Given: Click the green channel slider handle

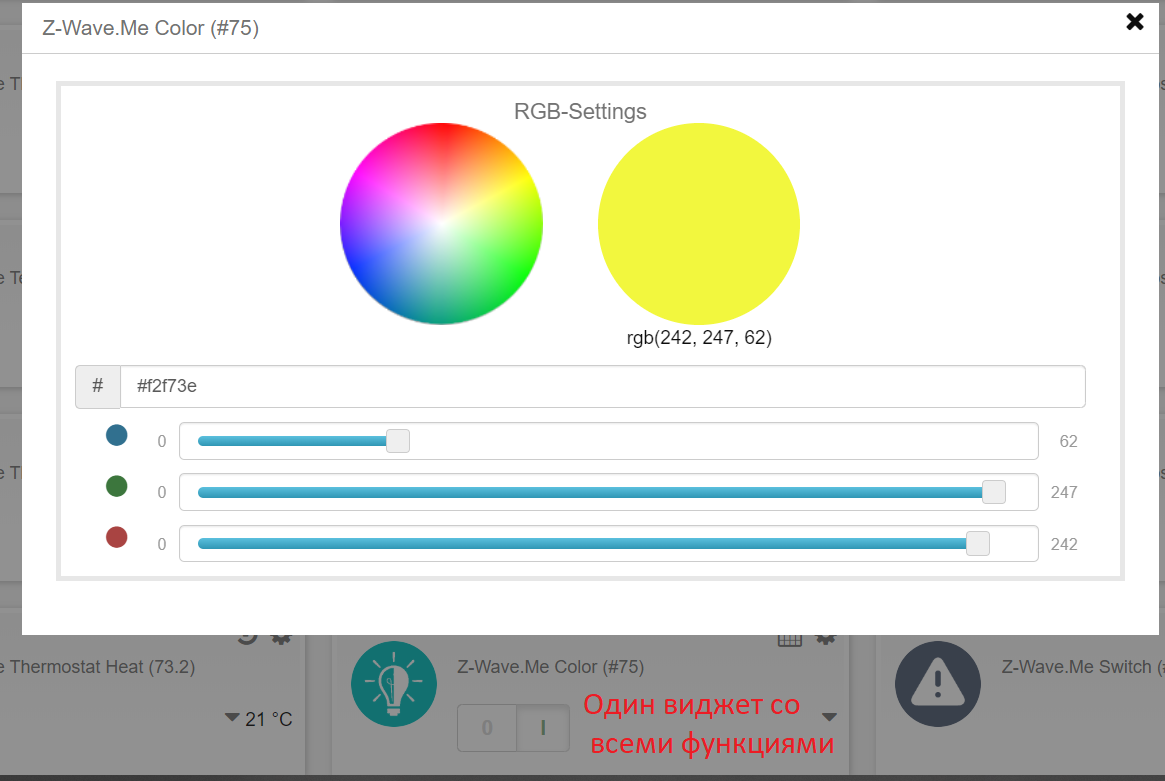Looking at the screenshot, I should coord(993,492).
